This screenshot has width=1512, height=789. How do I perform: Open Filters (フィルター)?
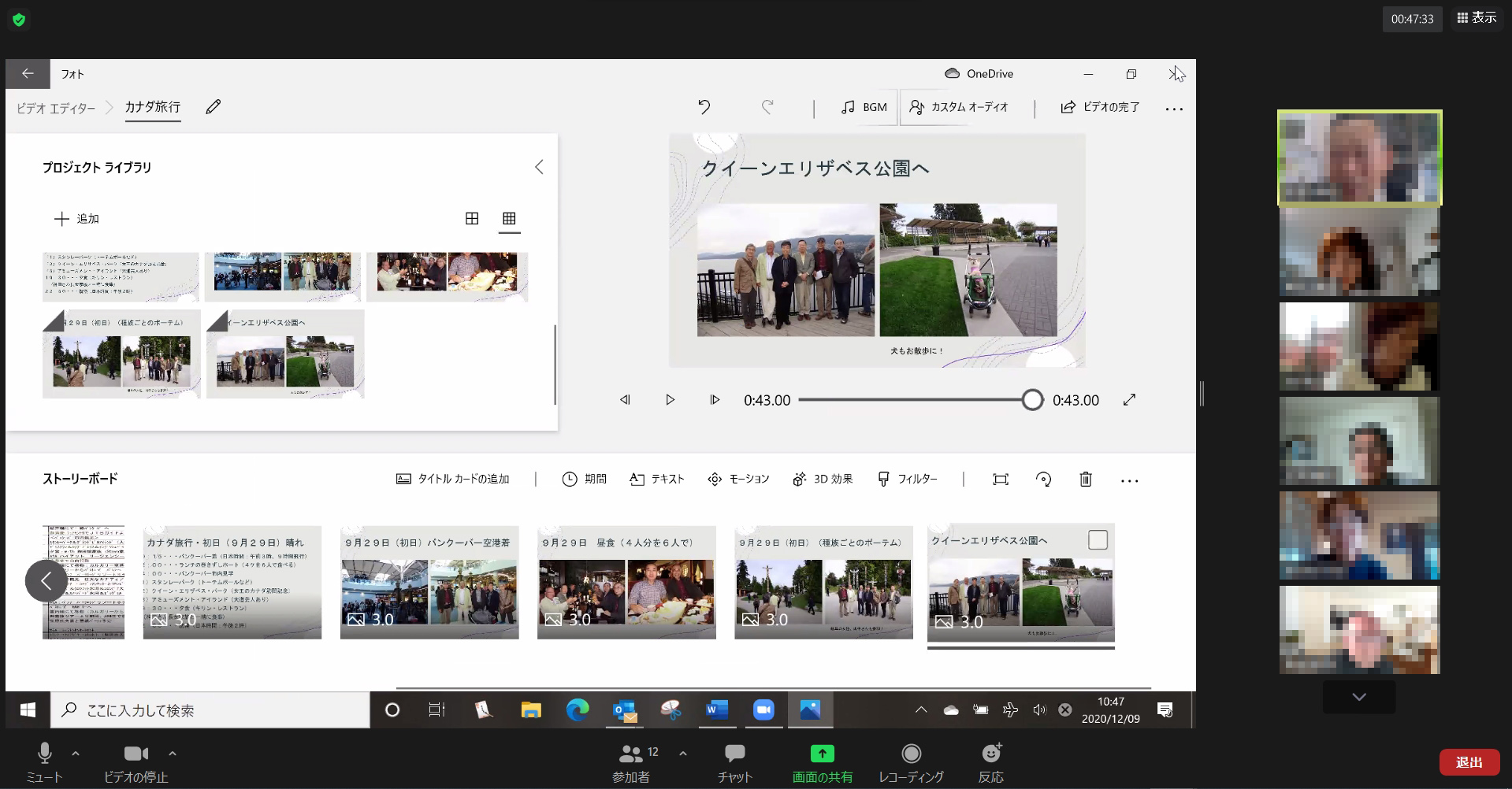(907, 479)
